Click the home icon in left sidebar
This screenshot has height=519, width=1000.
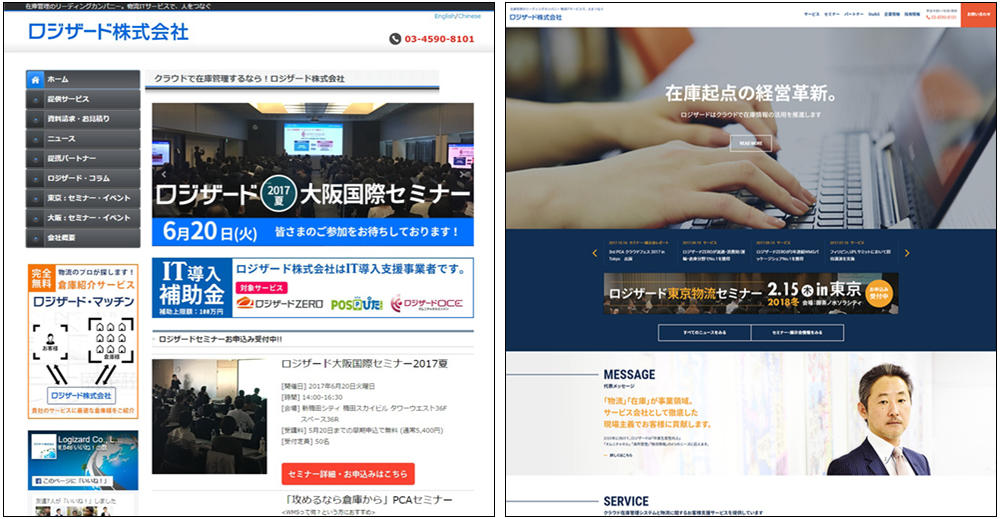click(35, 79)
